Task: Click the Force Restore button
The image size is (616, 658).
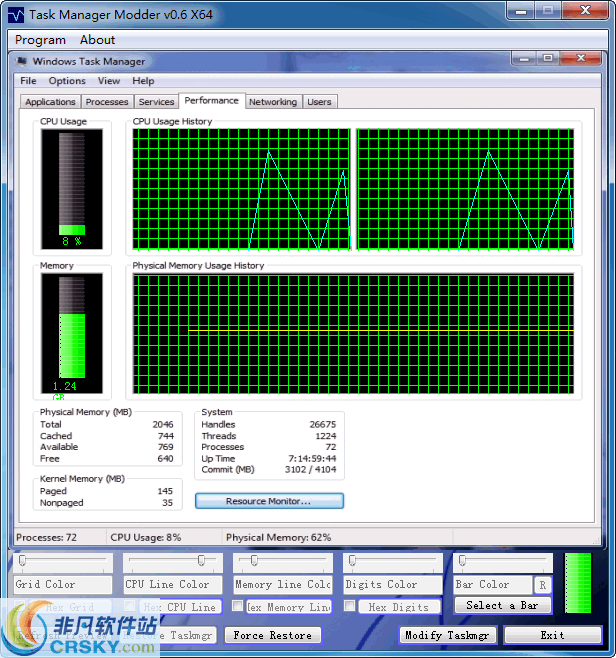Action: click(272, 635)
